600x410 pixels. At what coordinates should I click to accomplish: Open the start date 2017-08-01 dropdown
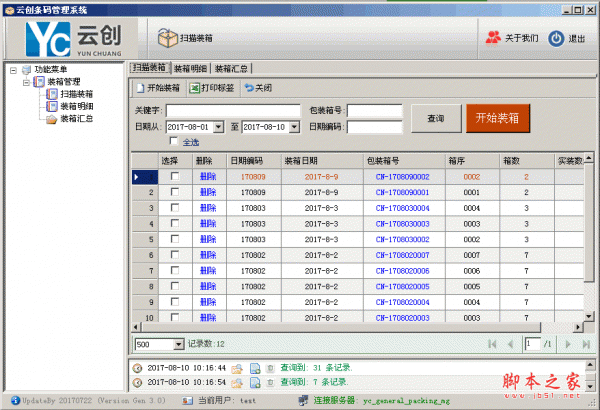pos(220,127)
